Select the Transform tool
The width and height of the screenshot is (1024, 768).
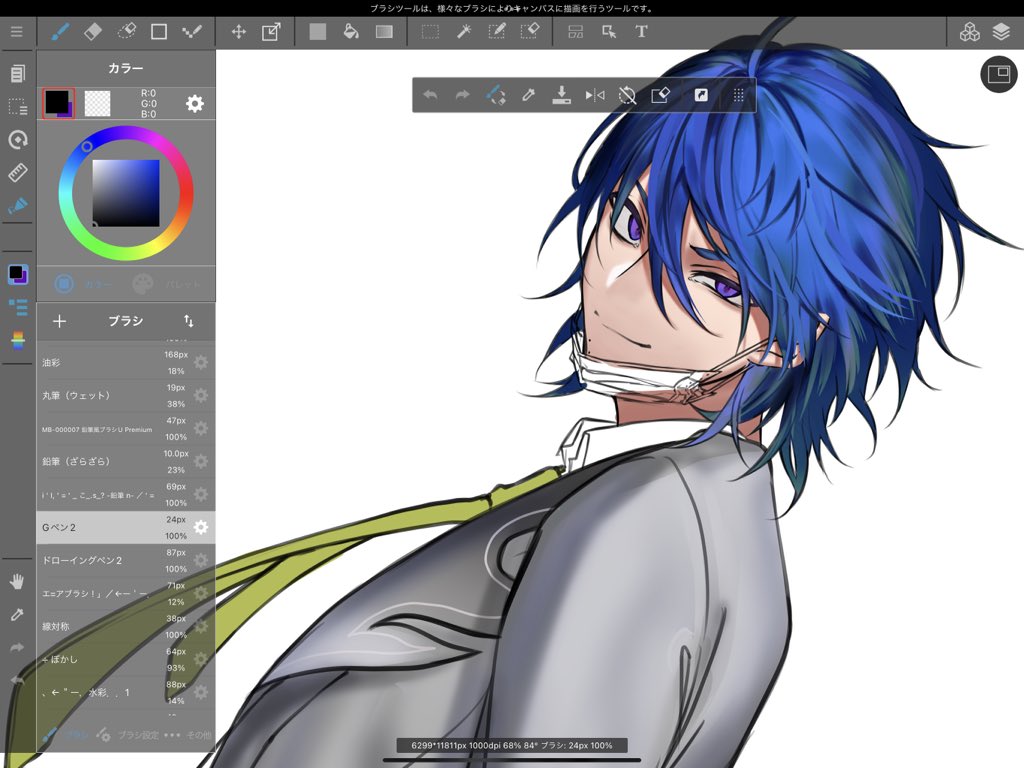(x=271, y=31)
